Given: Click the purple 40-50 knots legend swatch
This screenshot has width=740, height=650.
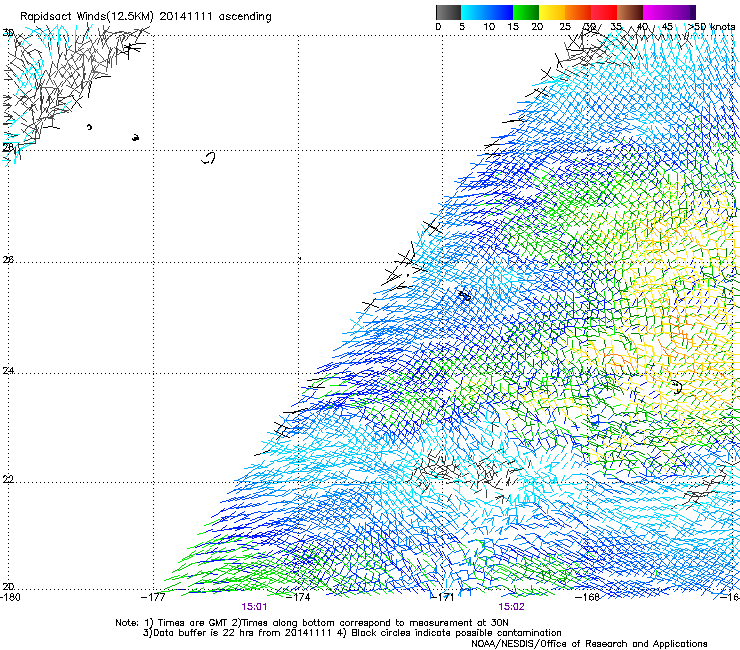Looking at the screenshot, I should (669, 12).
